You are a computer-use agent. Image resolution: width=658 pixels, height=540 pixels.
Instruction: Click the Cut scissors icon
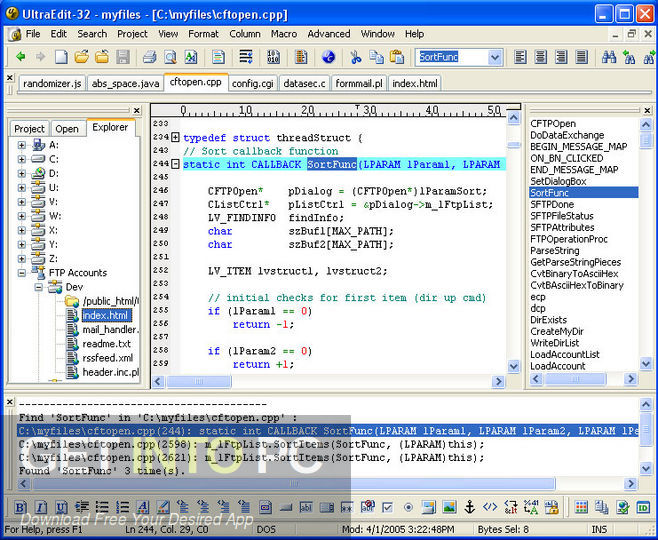pos(356,57)
